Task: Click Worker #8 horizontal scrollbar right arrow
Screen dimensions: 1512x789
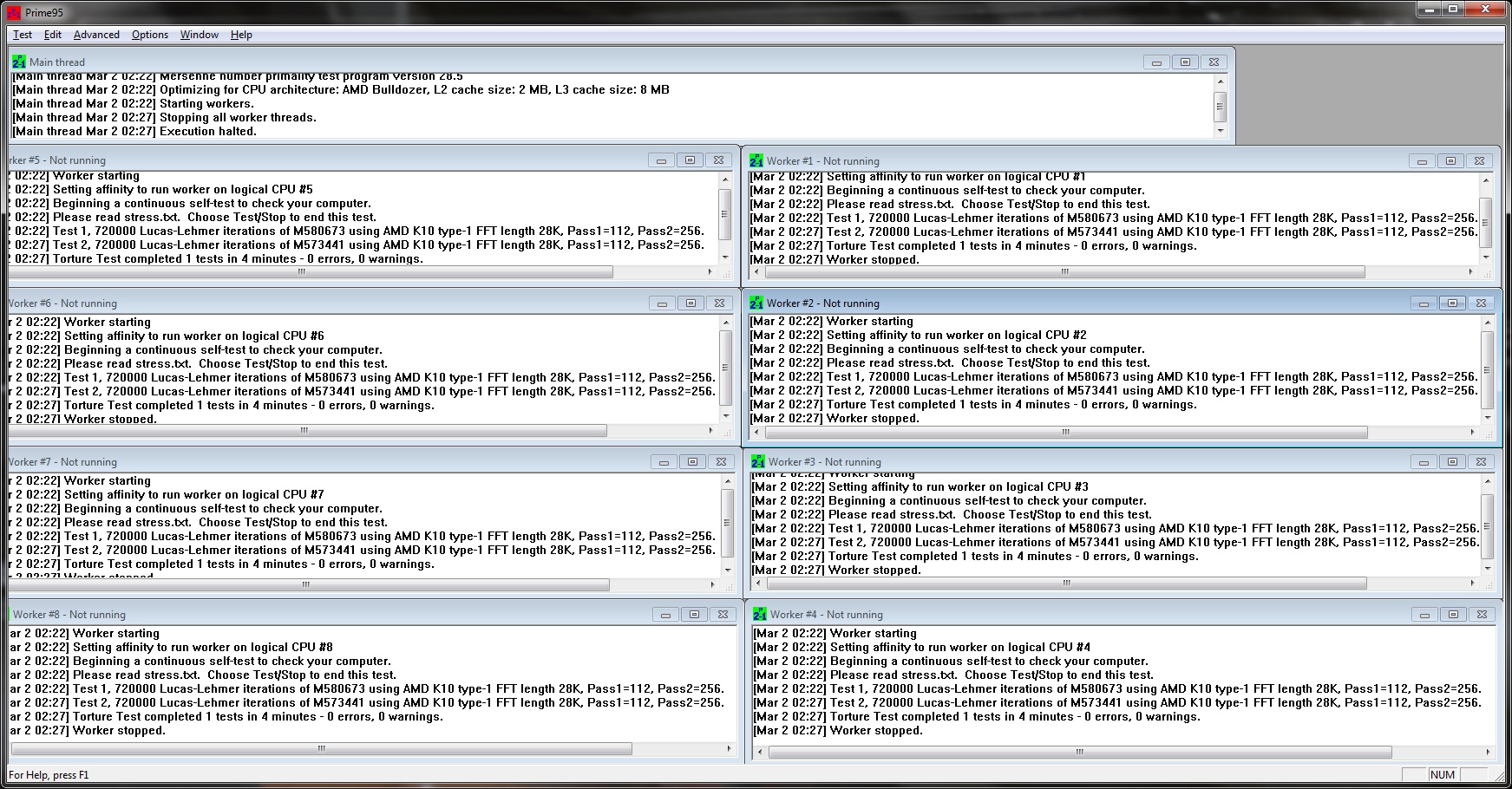Action: [728, 748]
